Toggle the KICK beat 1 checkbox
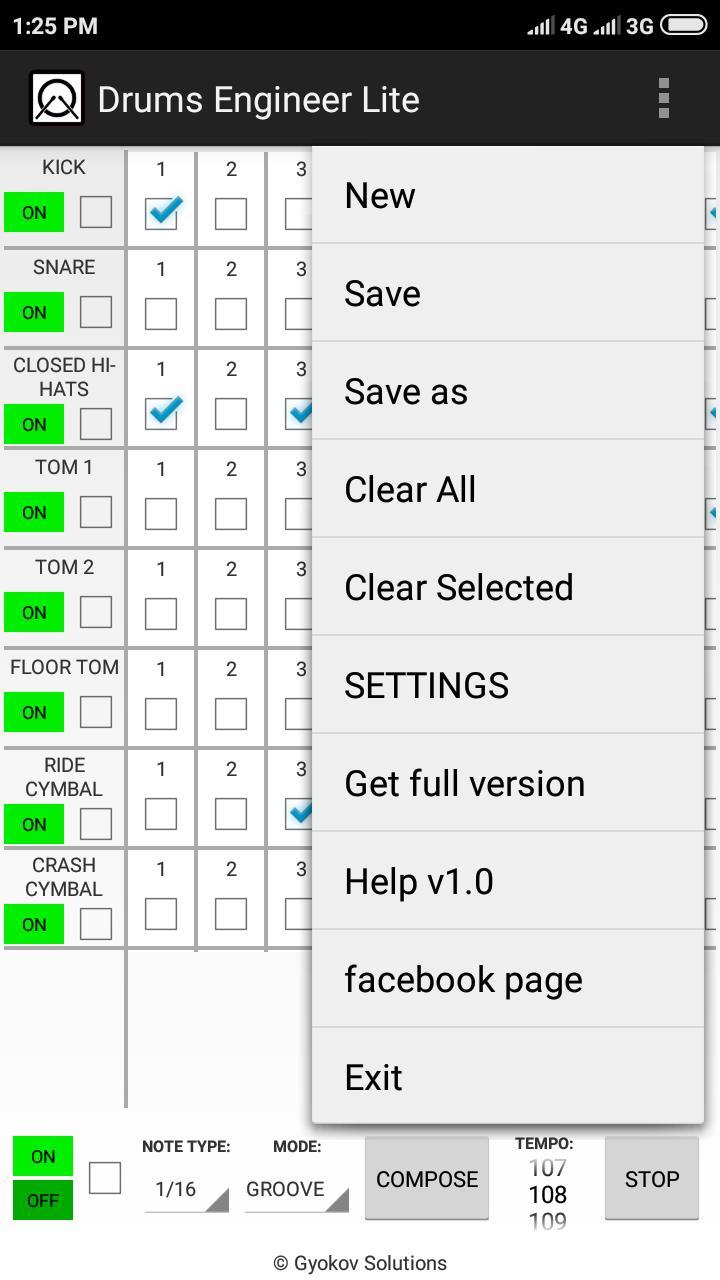 (161, 211)
